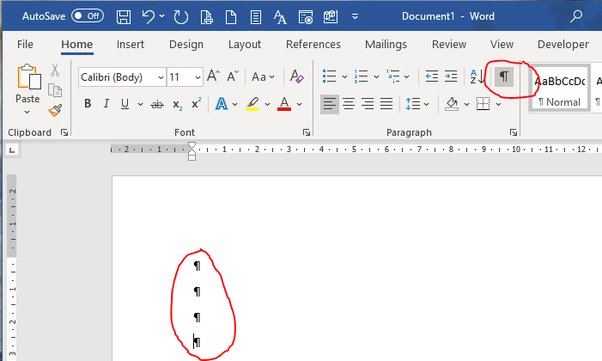This screenshot has height=361, width=602.
Task: Toggle Bold formatting
Action: click(88, 104)
